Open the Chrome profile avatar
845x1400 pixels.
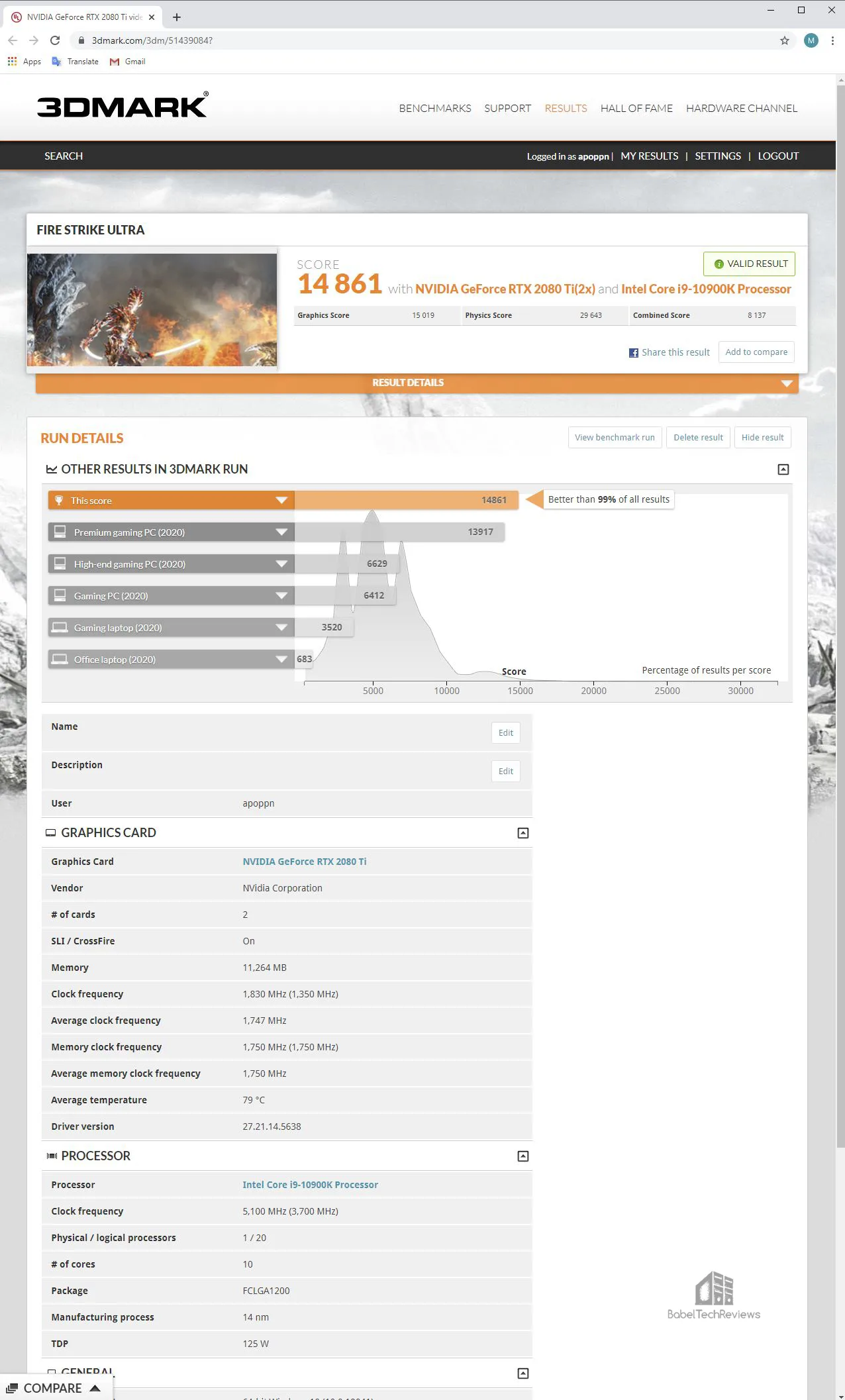coord(811,40)
